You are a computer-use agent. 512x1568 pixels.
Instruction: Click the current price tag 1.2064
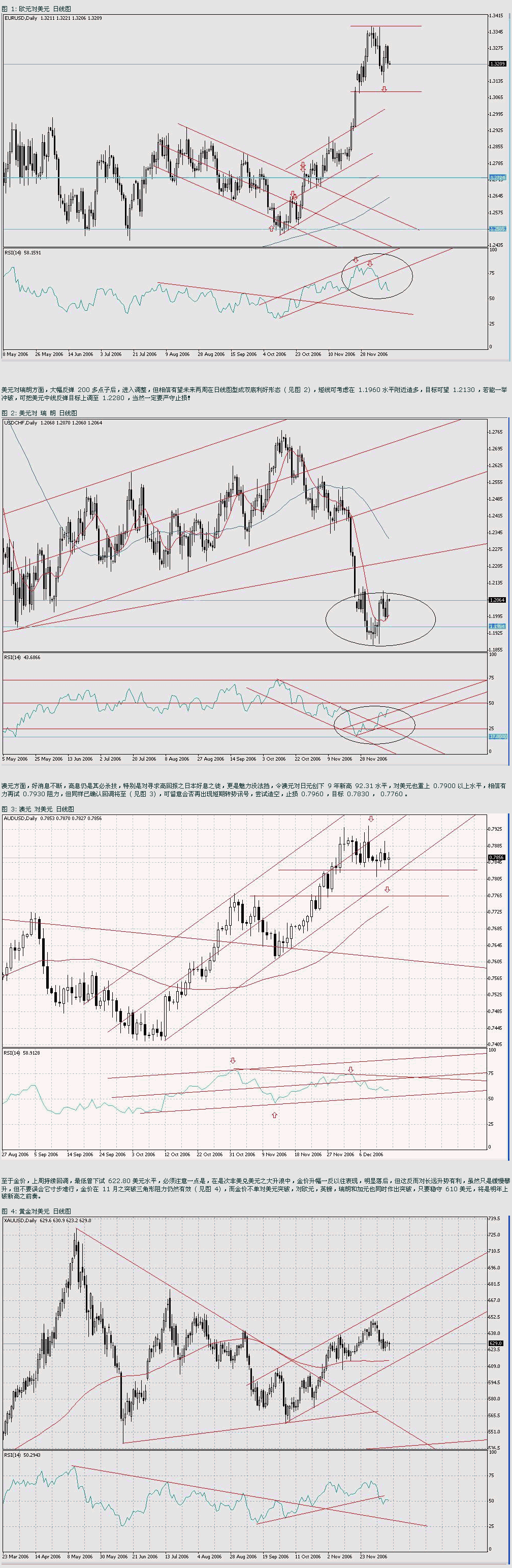tap(497, 600)
